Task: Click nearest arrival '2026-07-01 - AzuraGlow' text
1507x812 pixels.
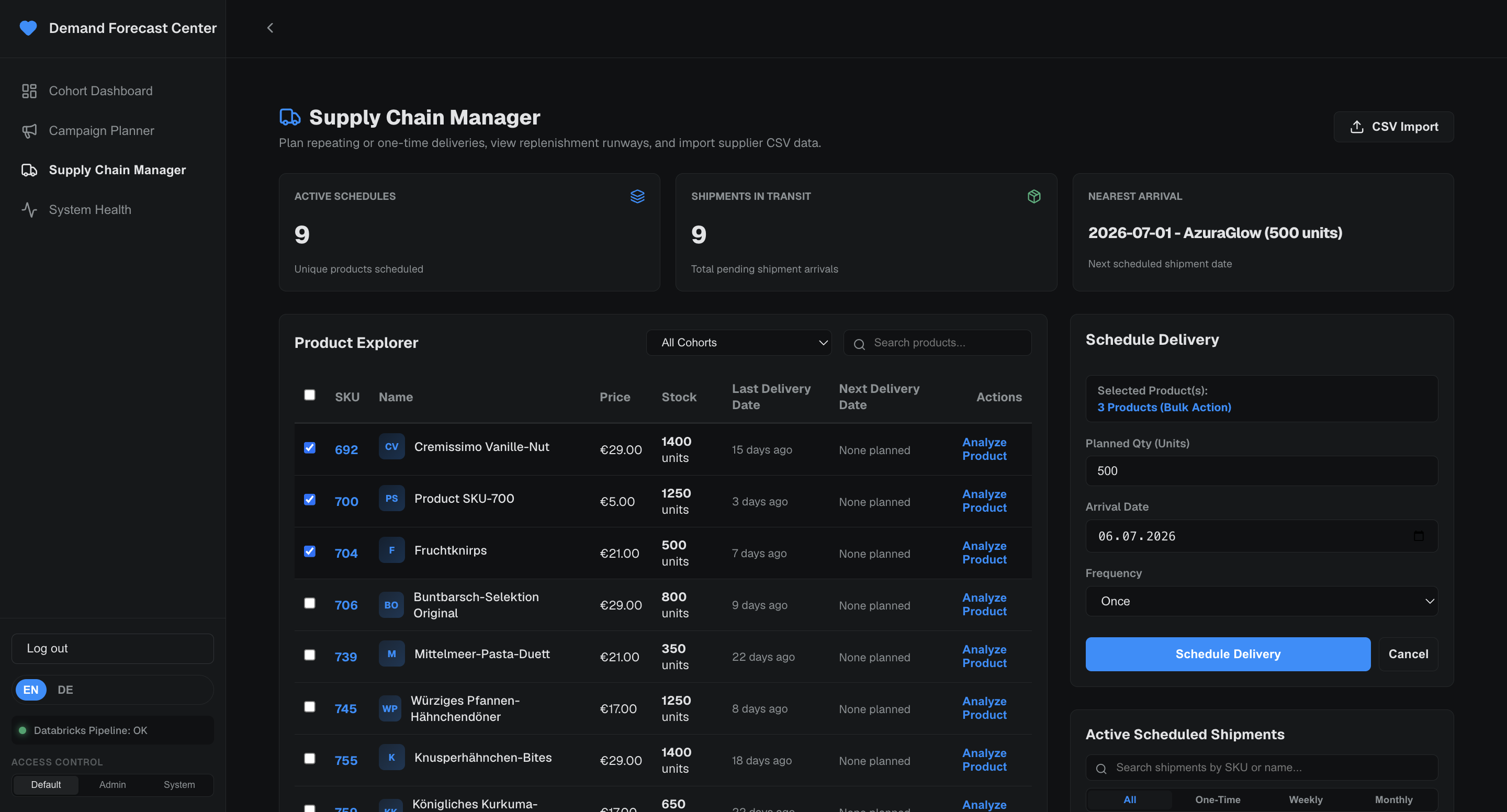Action: [1214, 233]
